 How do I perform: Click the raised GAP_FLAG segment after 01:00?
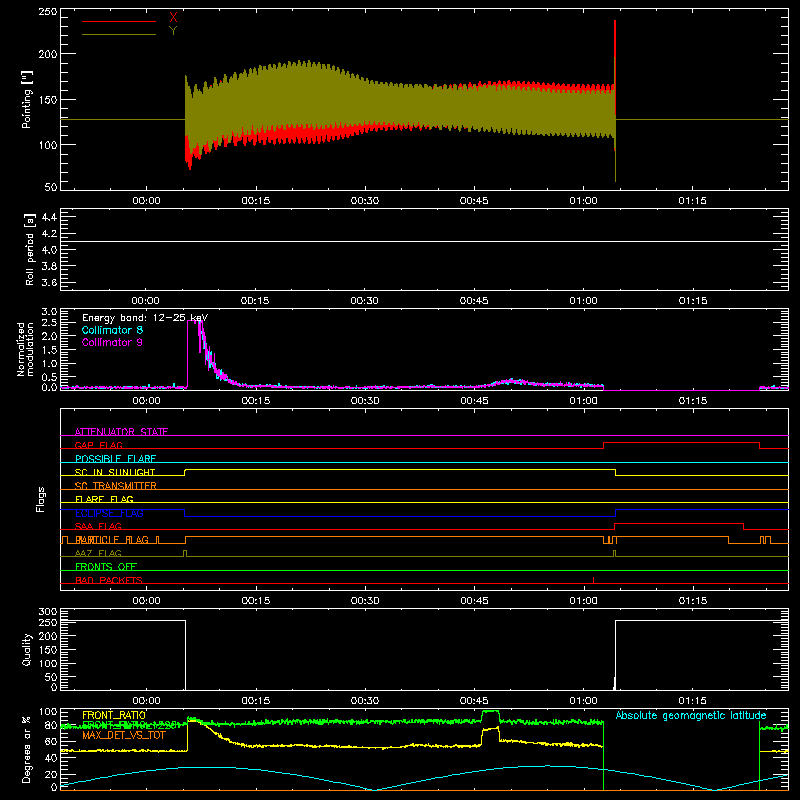[682, 443]
